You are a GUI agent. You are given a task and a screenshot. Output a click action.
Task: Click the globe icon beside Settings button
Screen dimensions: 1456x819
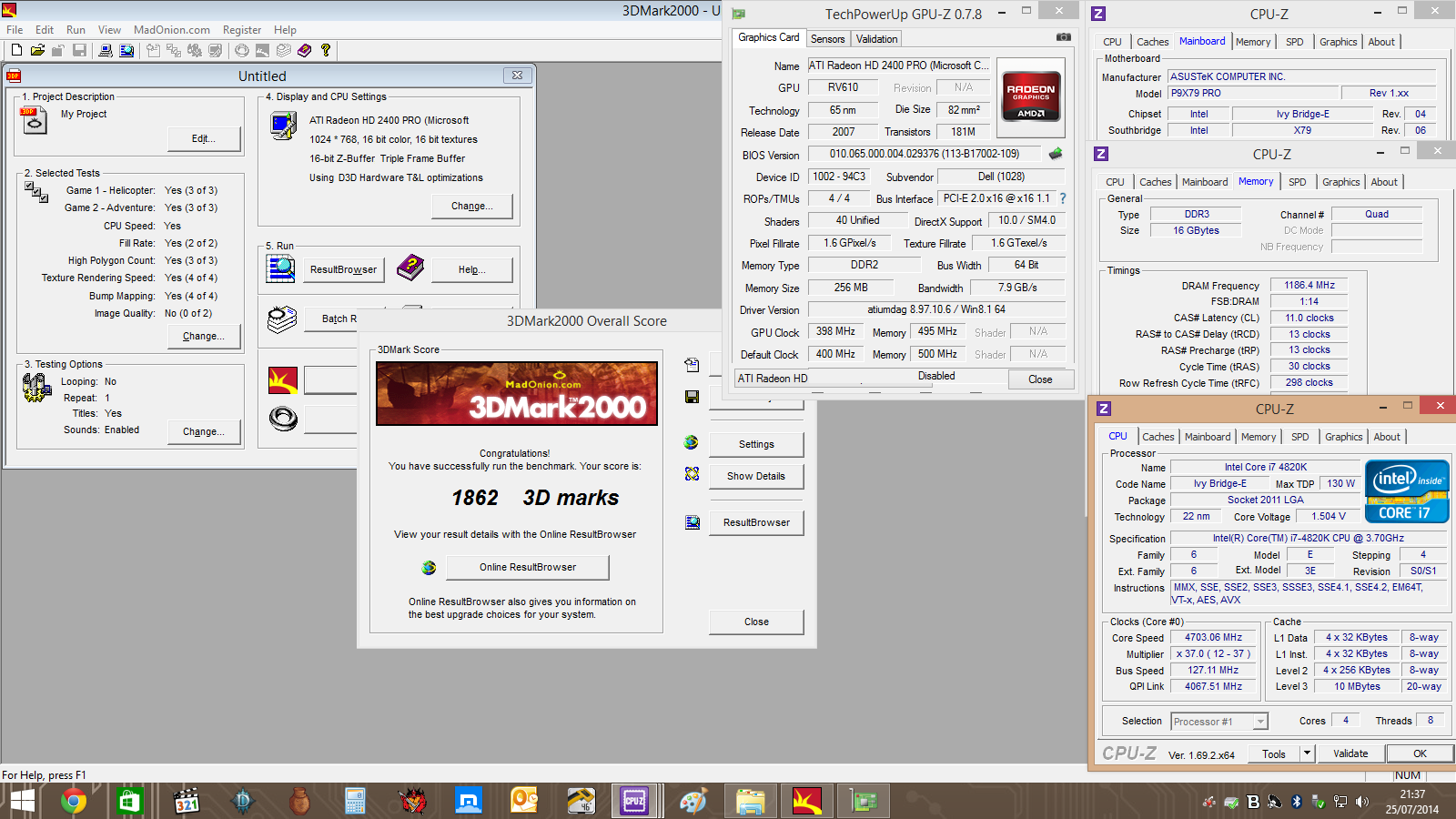(692, 442)
